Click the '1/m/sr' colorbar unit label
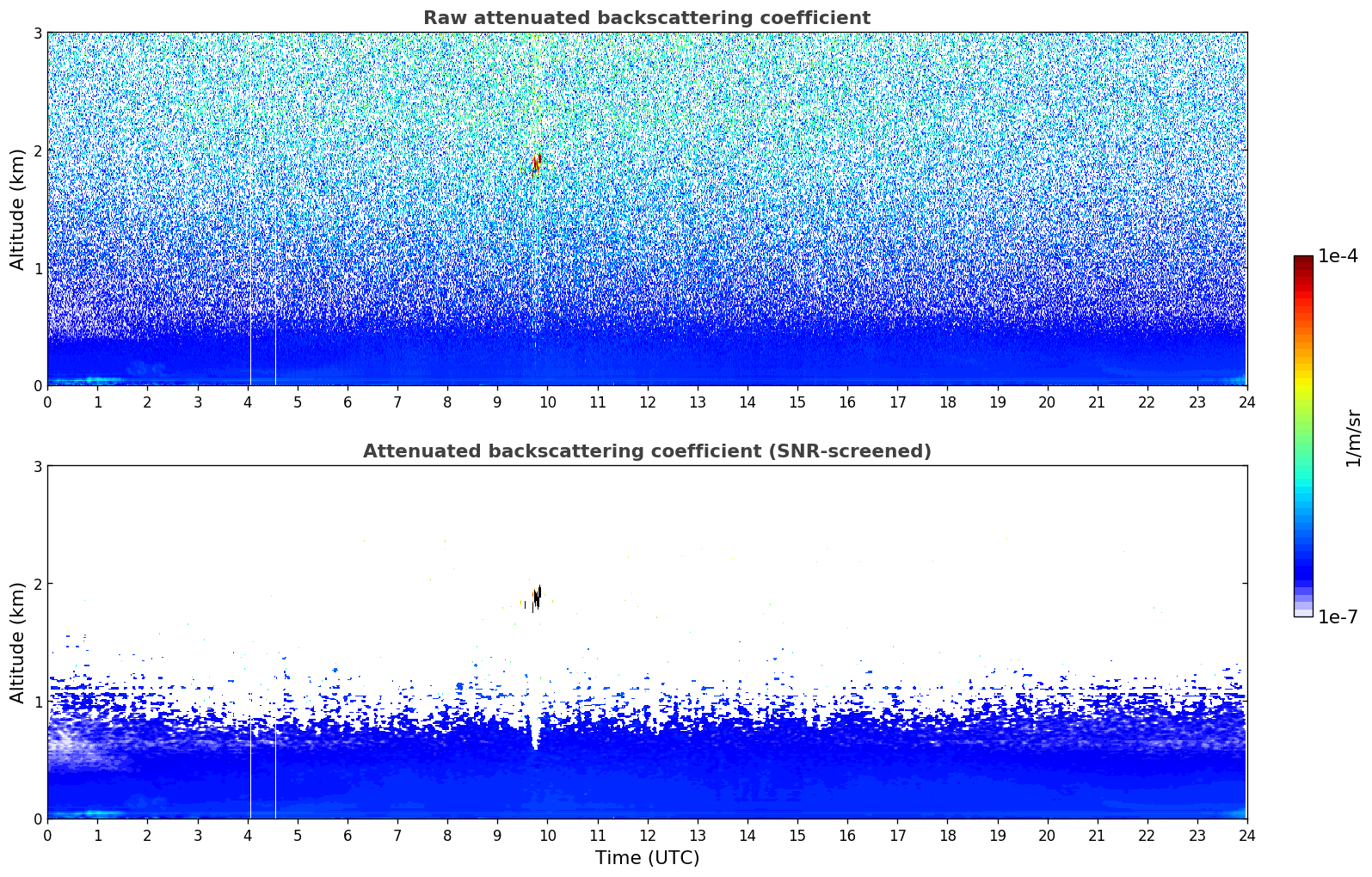1372x877 pixels. [x=1353, y=438]
